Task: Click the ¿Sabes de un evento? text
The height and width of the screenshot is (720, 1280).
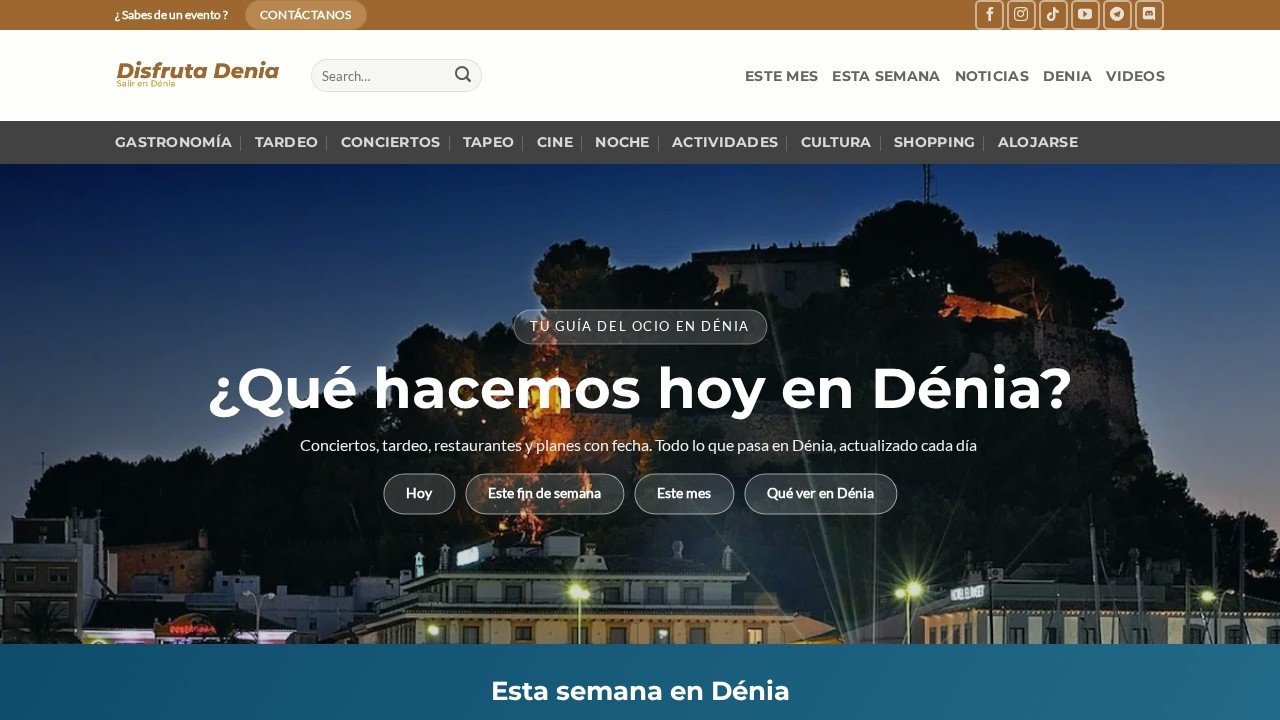Action: (x=171, y=15)
